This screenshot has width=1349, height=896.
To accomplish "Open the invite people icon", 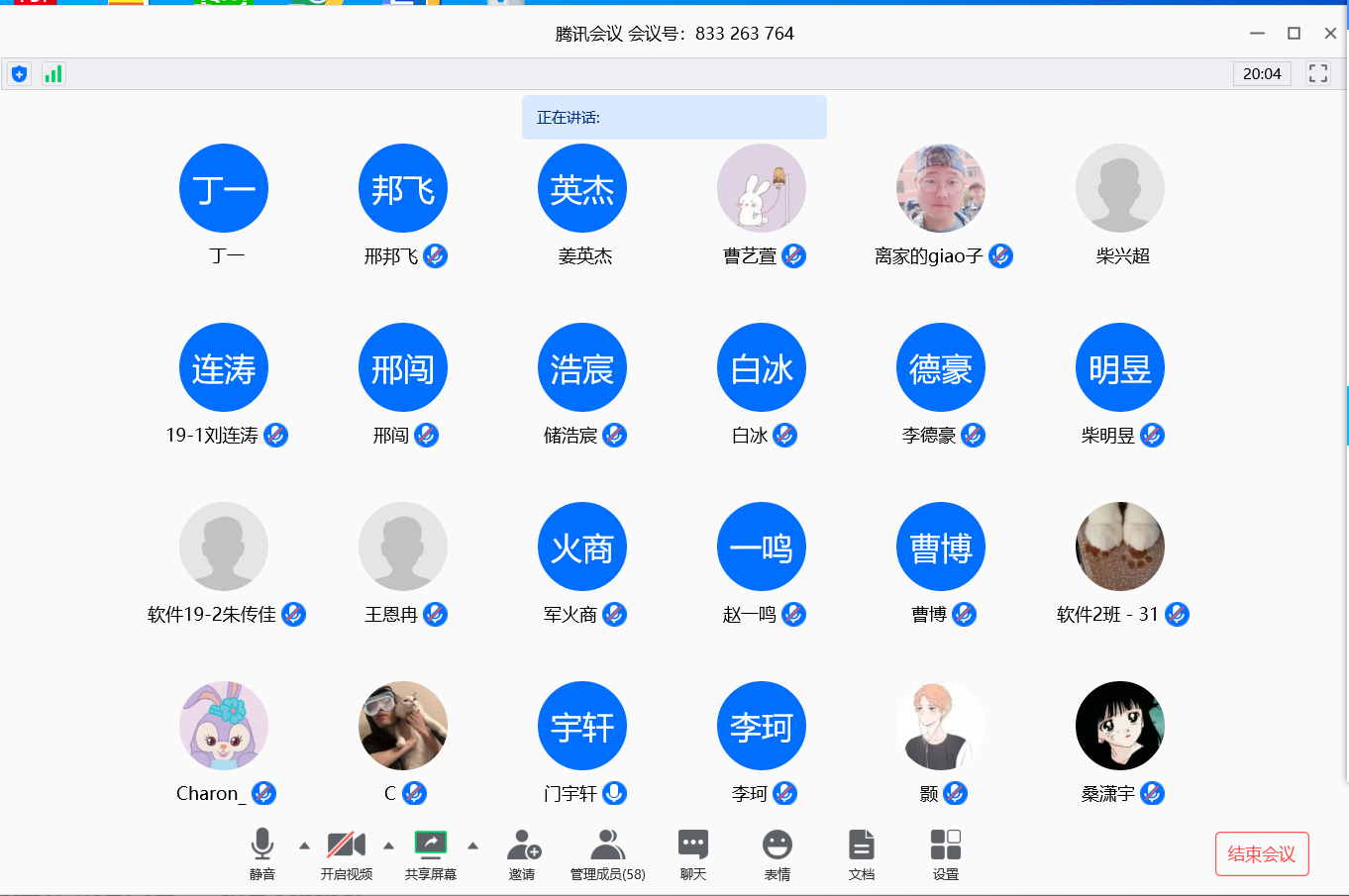I will [523, 845].
